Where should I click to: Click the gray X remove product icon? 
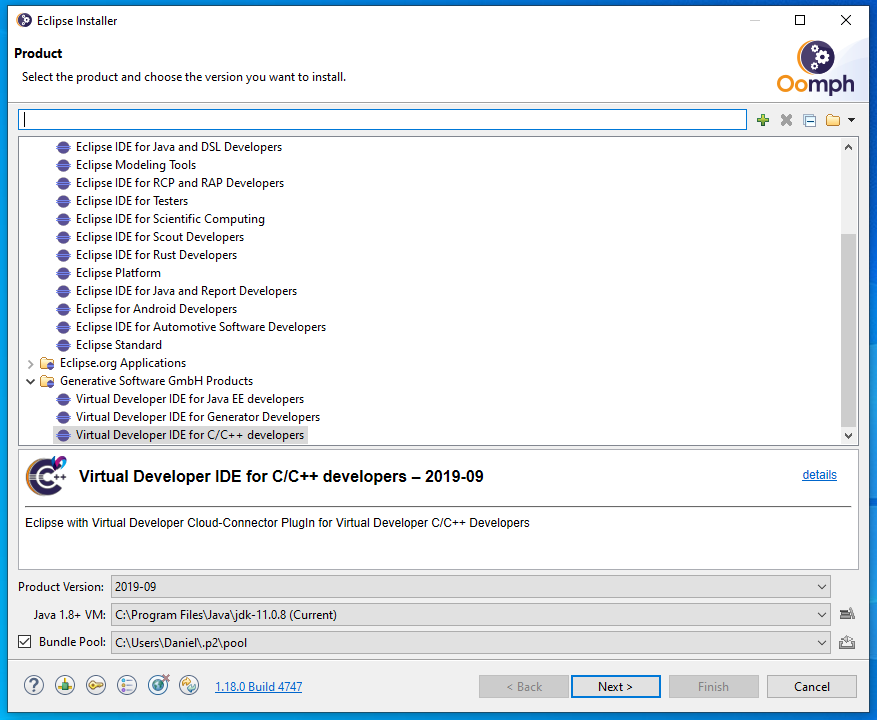(x=786, y=120)
